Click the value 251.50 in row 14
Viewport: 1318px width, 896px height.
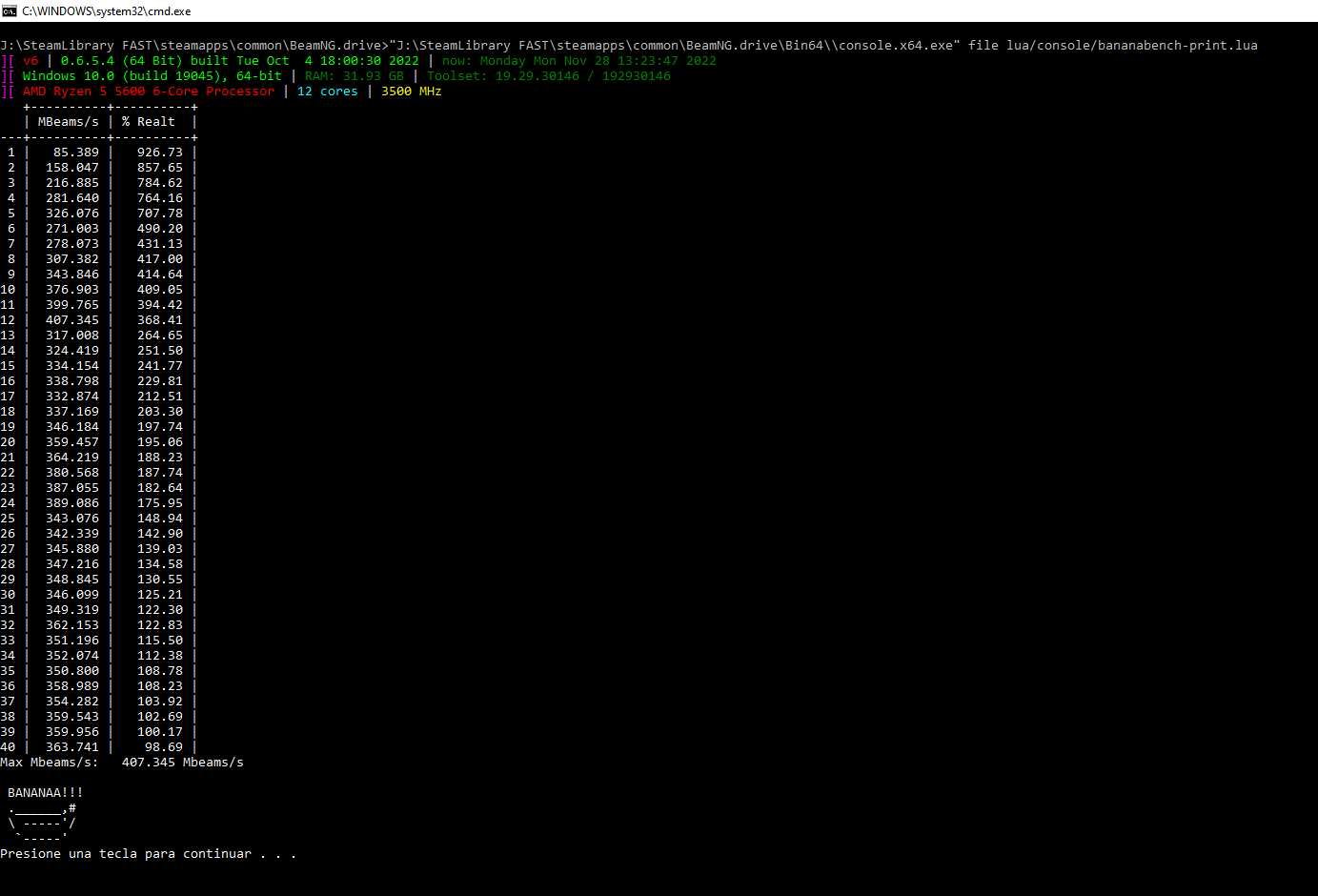pos(160,351)
